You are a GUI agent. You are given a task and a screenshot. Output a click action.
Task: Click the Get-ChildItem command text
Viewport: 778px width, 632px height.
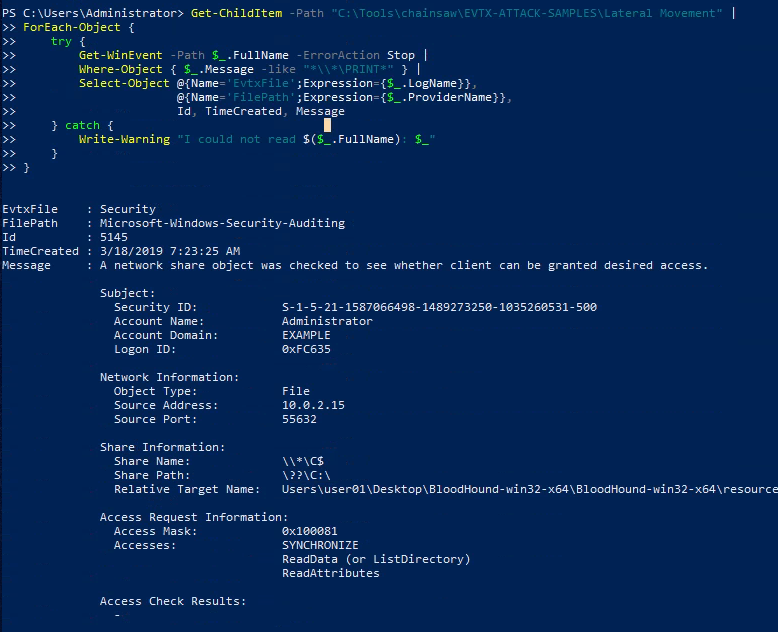236,13
